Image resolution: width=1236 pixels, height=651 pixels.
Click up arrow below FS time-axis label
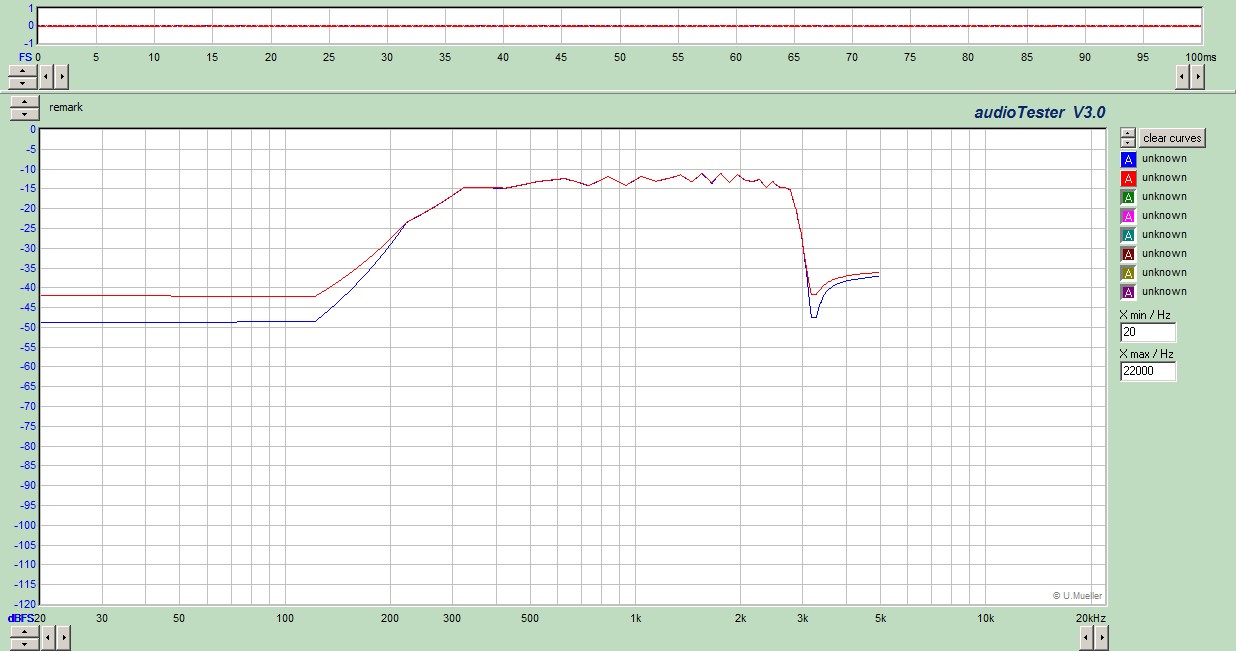pos(23,70)
